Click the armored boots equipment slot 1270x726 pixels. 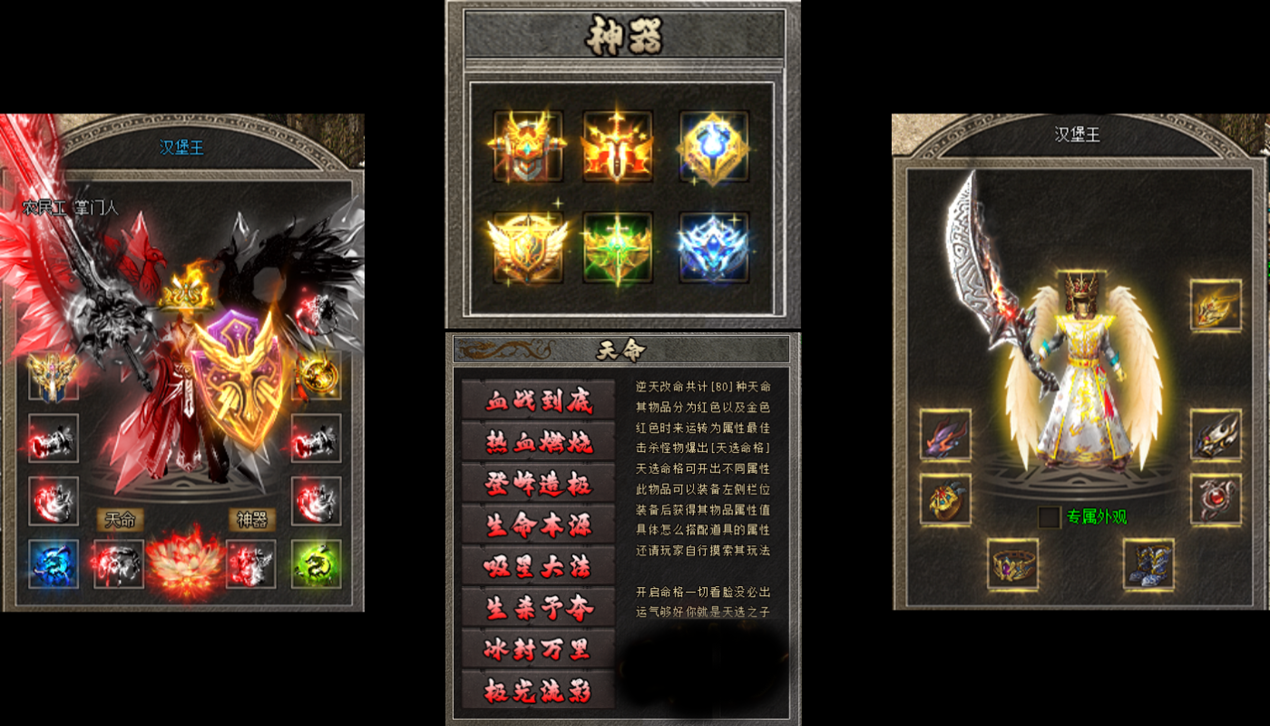click(x=1147, y=564)
